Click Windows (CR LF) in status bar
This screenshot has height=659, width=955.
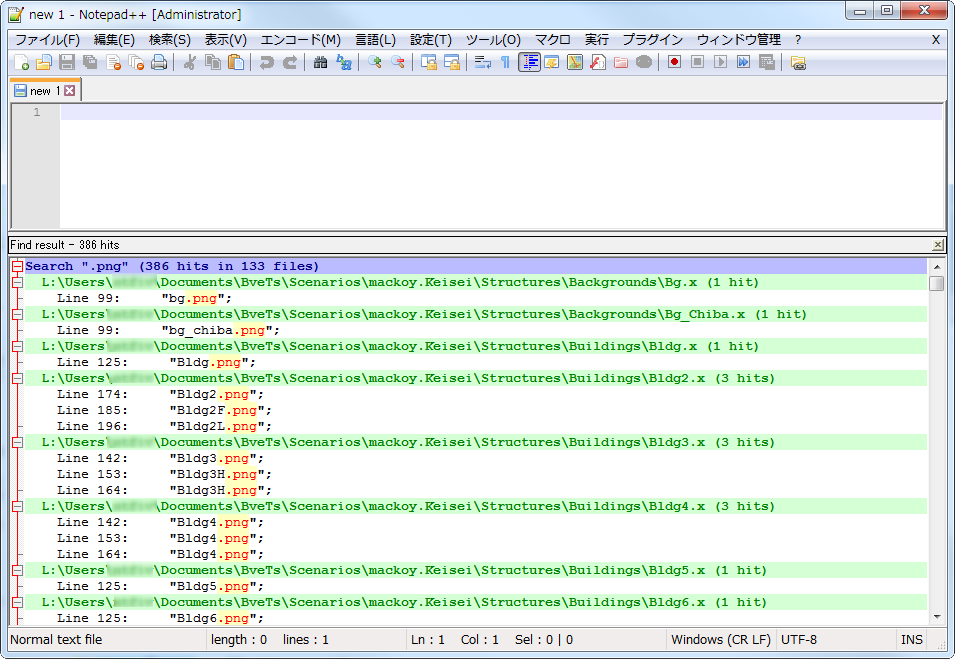coord(721,640)
